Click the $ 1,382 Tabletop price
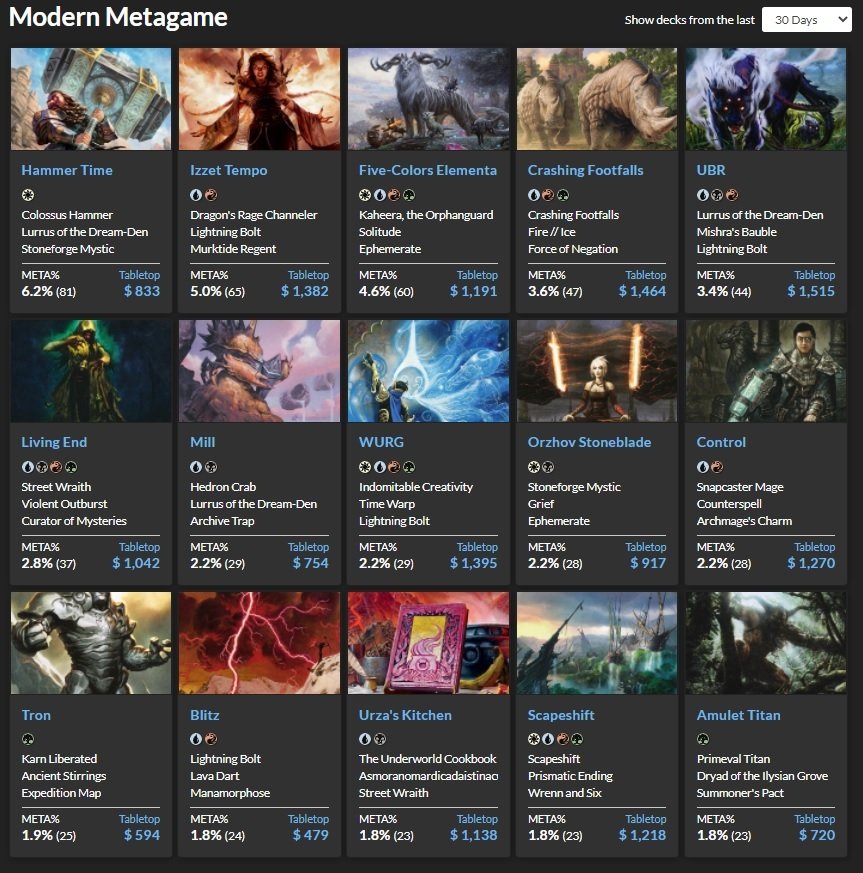The height and width of the screenshot is (873, 863). [x=305, y=291]
